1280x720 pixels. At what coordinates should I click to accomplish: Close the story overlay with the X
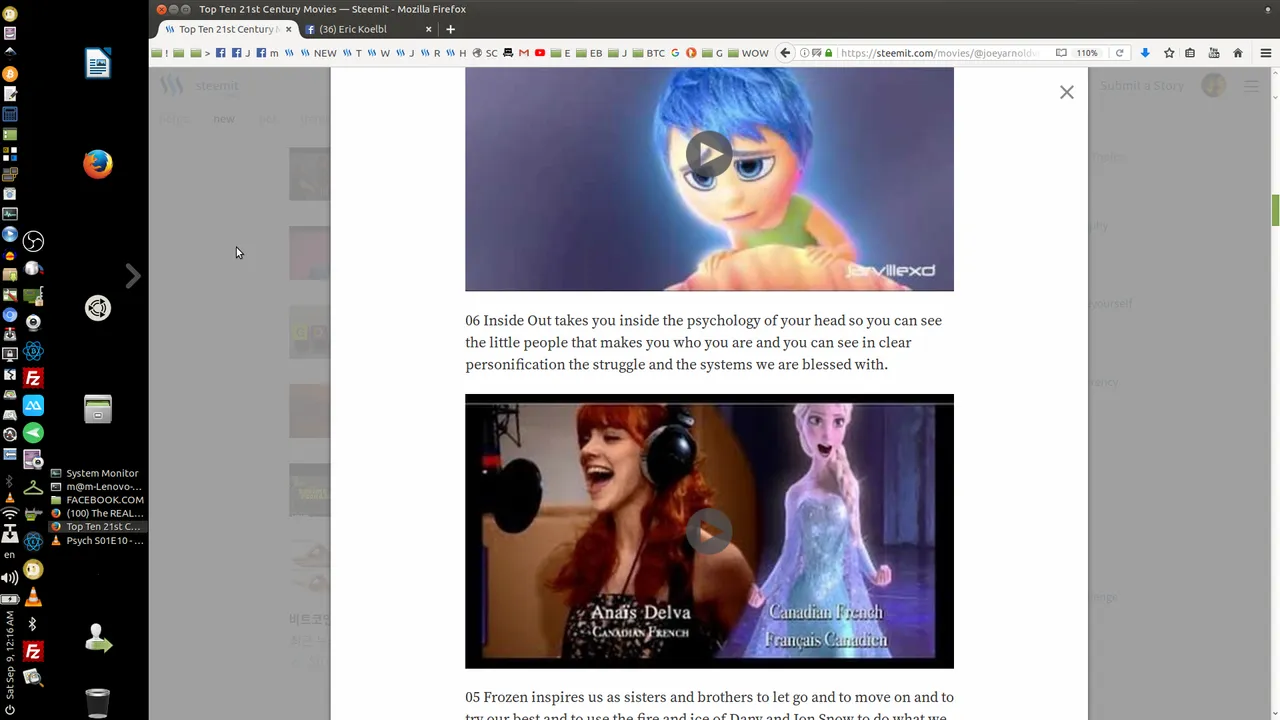pos(1067,92)
